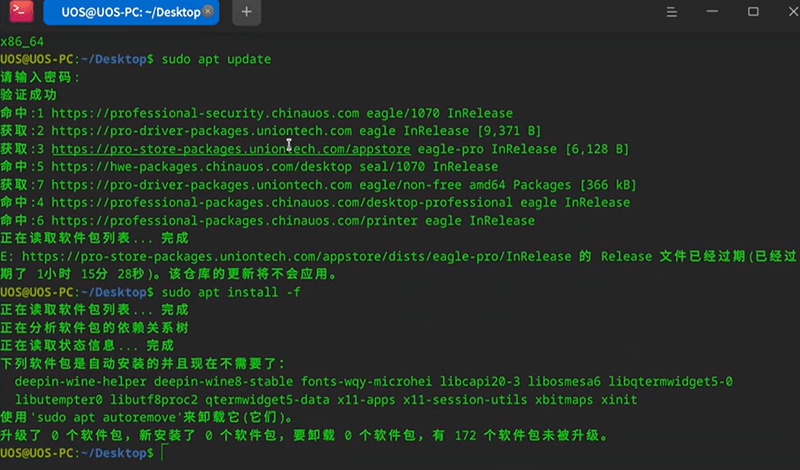Click the last prompt's cursor input area
800x470 pixels.
[164, 453]
